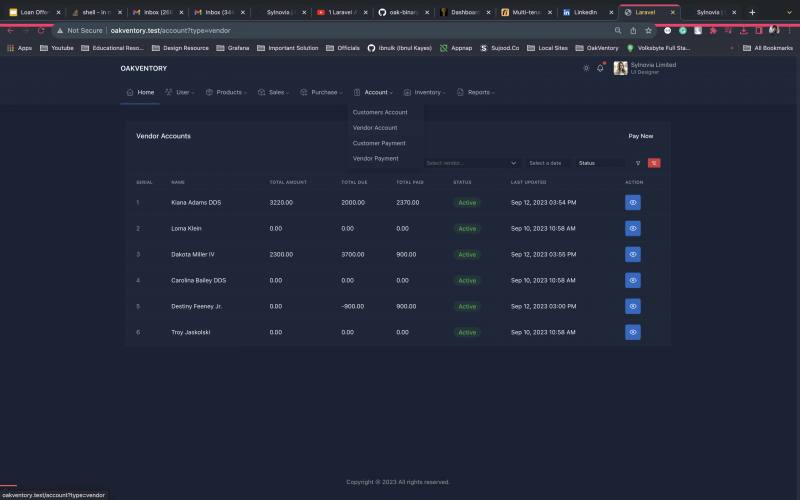Open the Grafana bookmark folder
The height and width of the screenshot is (500, 800).
point(233,48)
